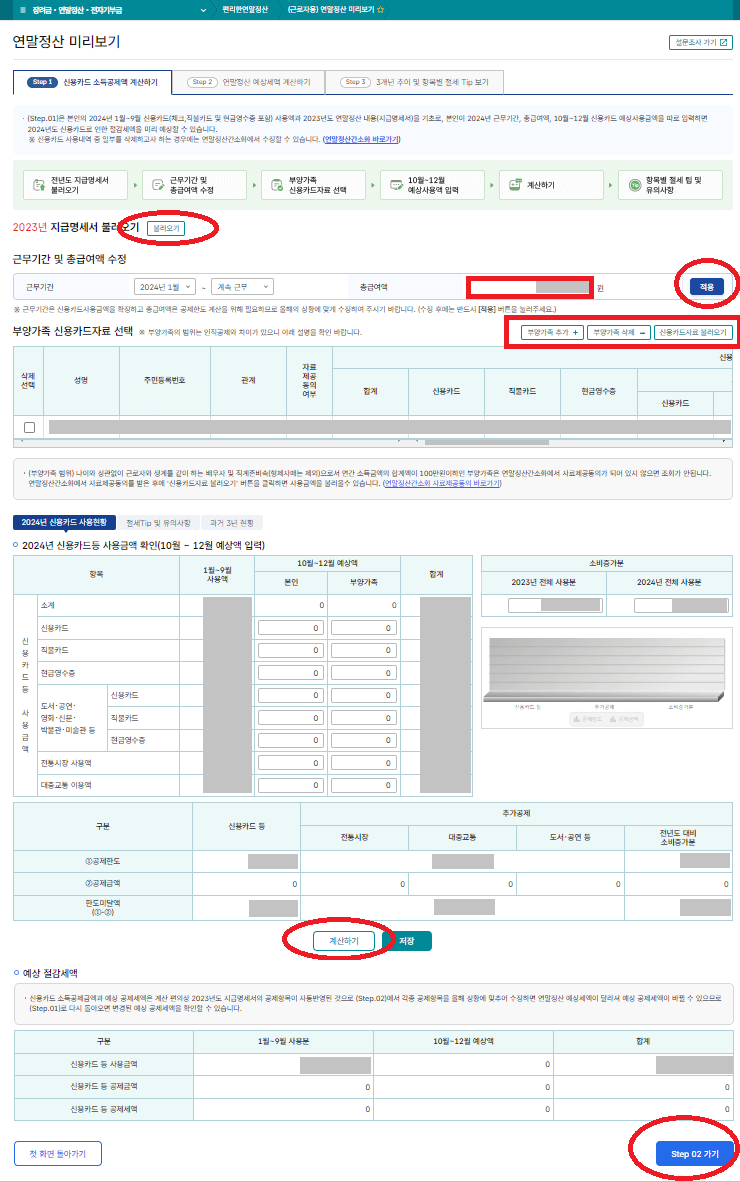Follow the 연말정산간소화 바로가기 link
Image resolution: width=740 pixels, height=1182 pixels.
[x=362, y=139]
